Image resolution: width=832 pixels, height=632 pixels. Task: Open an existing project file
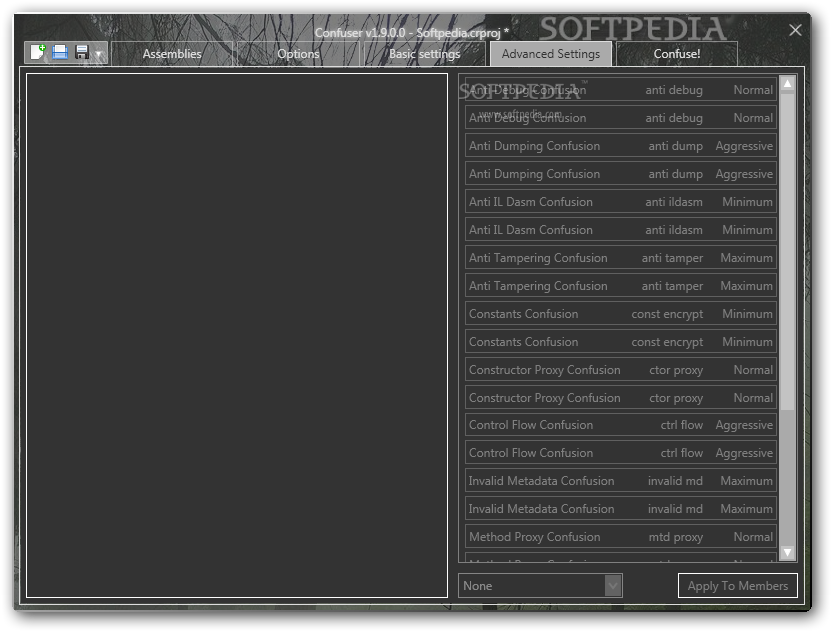pyautogui.click(x=60, y=52)
